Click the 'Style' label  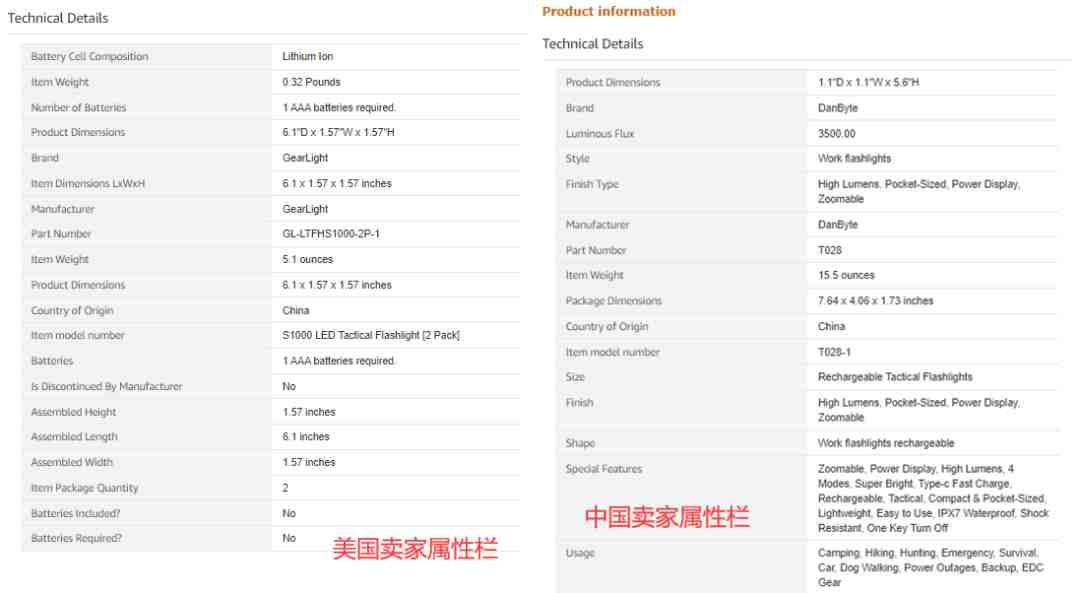coord(577,158)
